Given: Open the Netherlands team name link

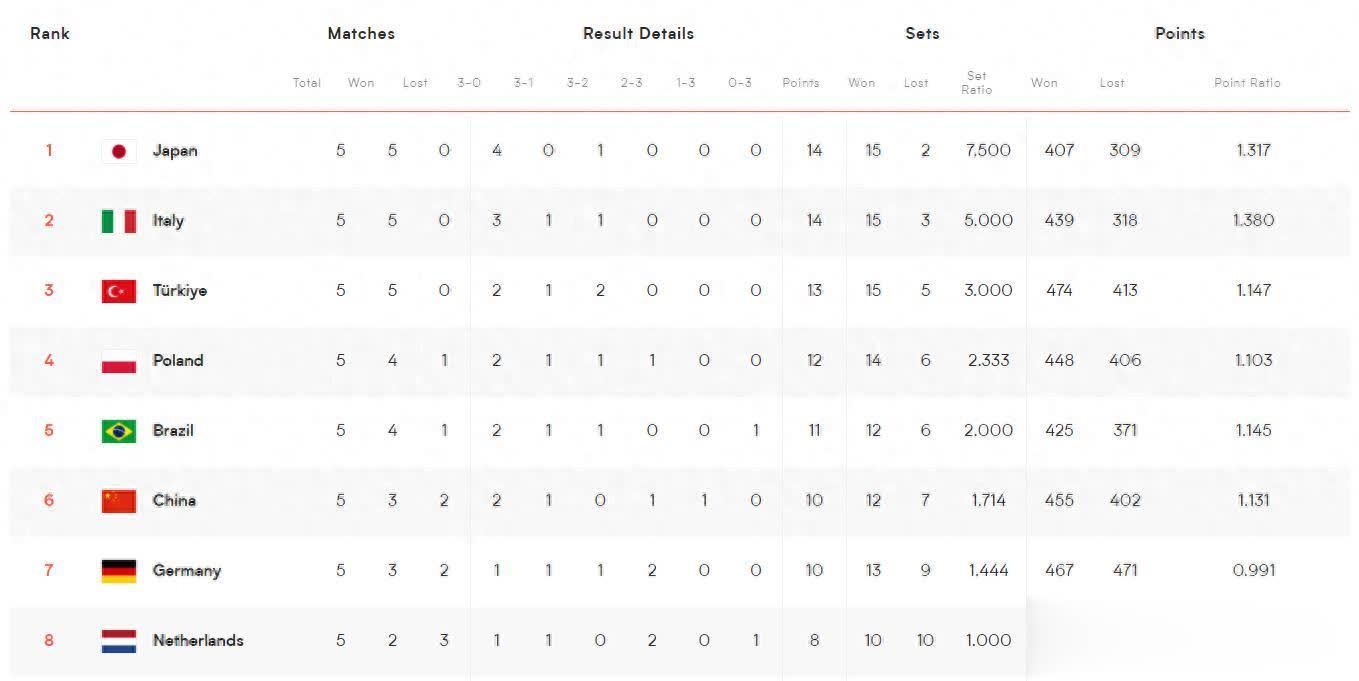Looking at the screenshot, I should [x=198, y=641].
